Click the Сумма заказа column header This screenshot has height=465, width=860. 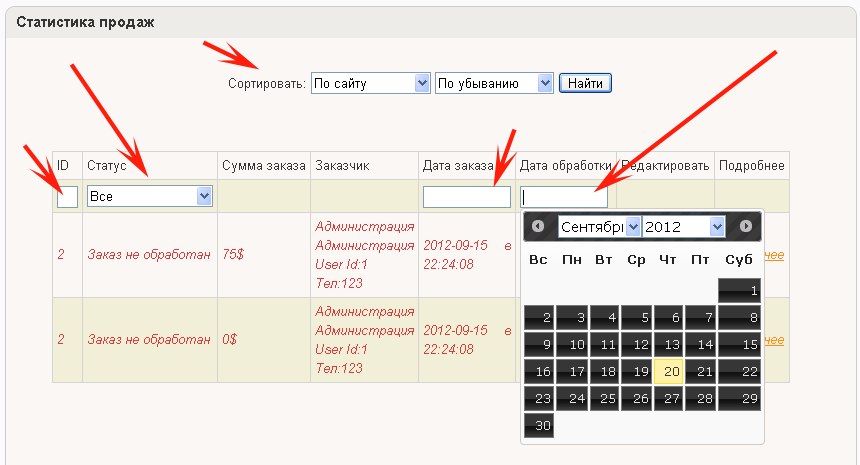tap(263, 166)
